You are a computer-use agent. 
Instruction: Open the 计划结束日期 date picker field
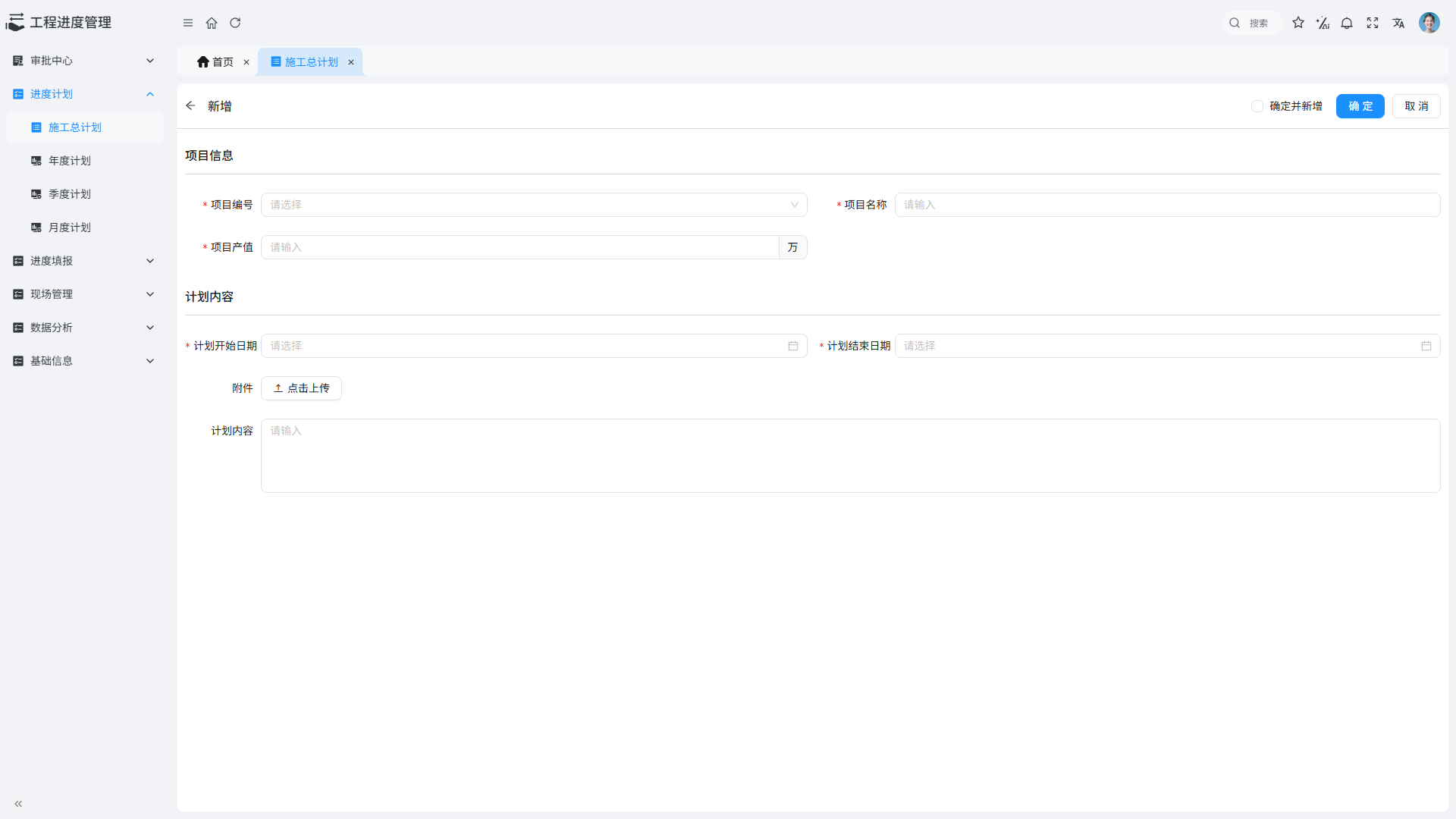(1167, 346)
